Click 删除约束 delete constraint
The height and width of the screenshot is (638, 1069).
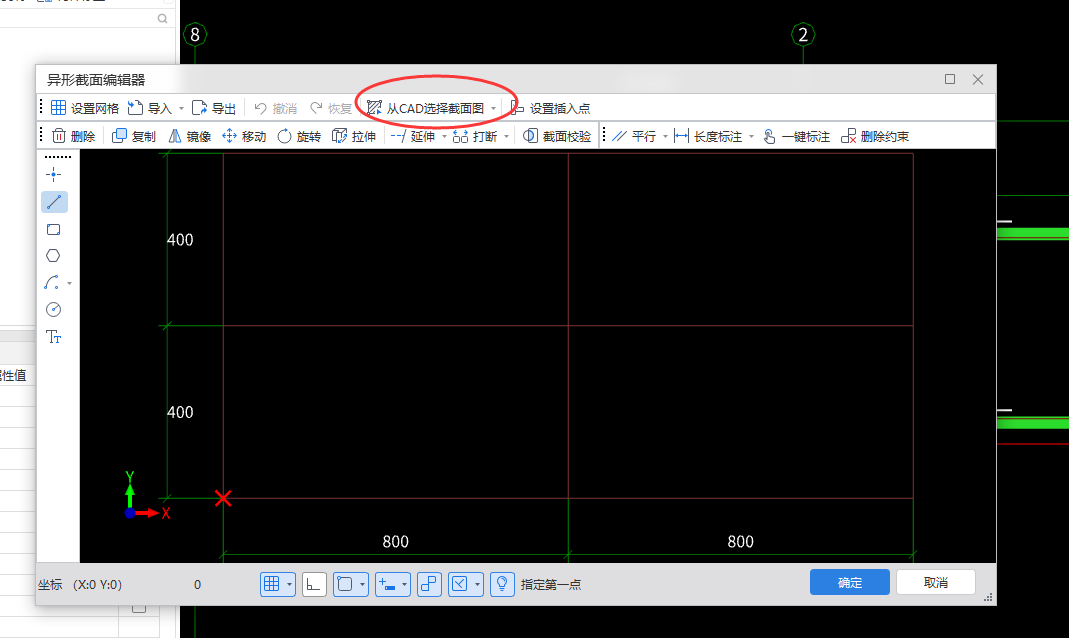pyautogui.click(x=875, y=136)
